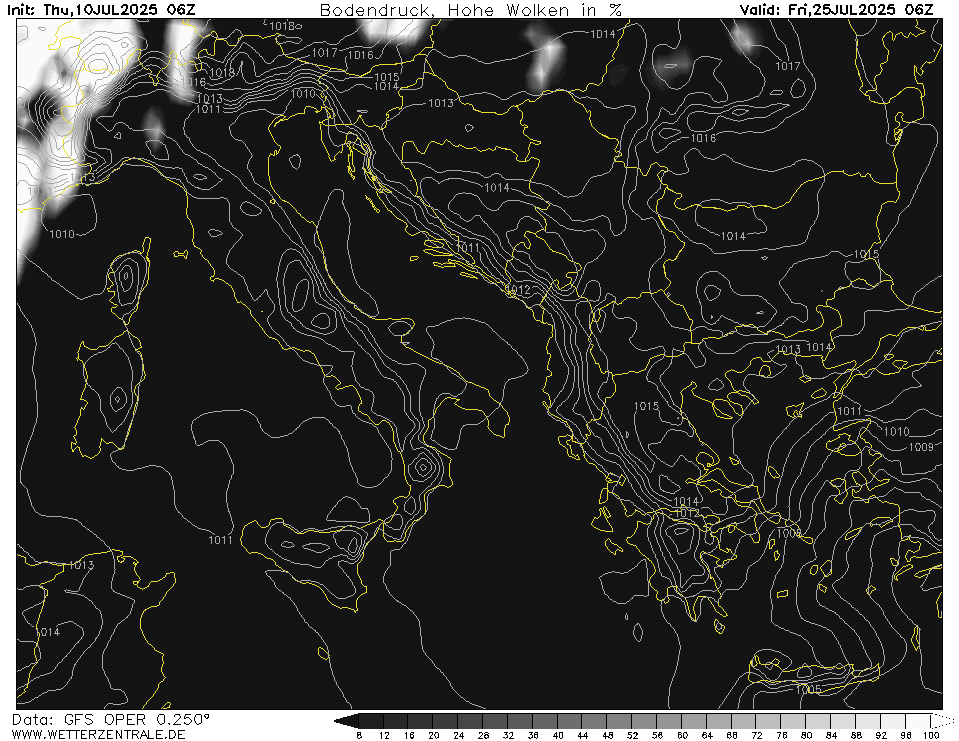Select the 'Init: Thu,10JUL2025 06Z' timestamp
The width and height of the screenshot is (959, 741).
(102, 10)
